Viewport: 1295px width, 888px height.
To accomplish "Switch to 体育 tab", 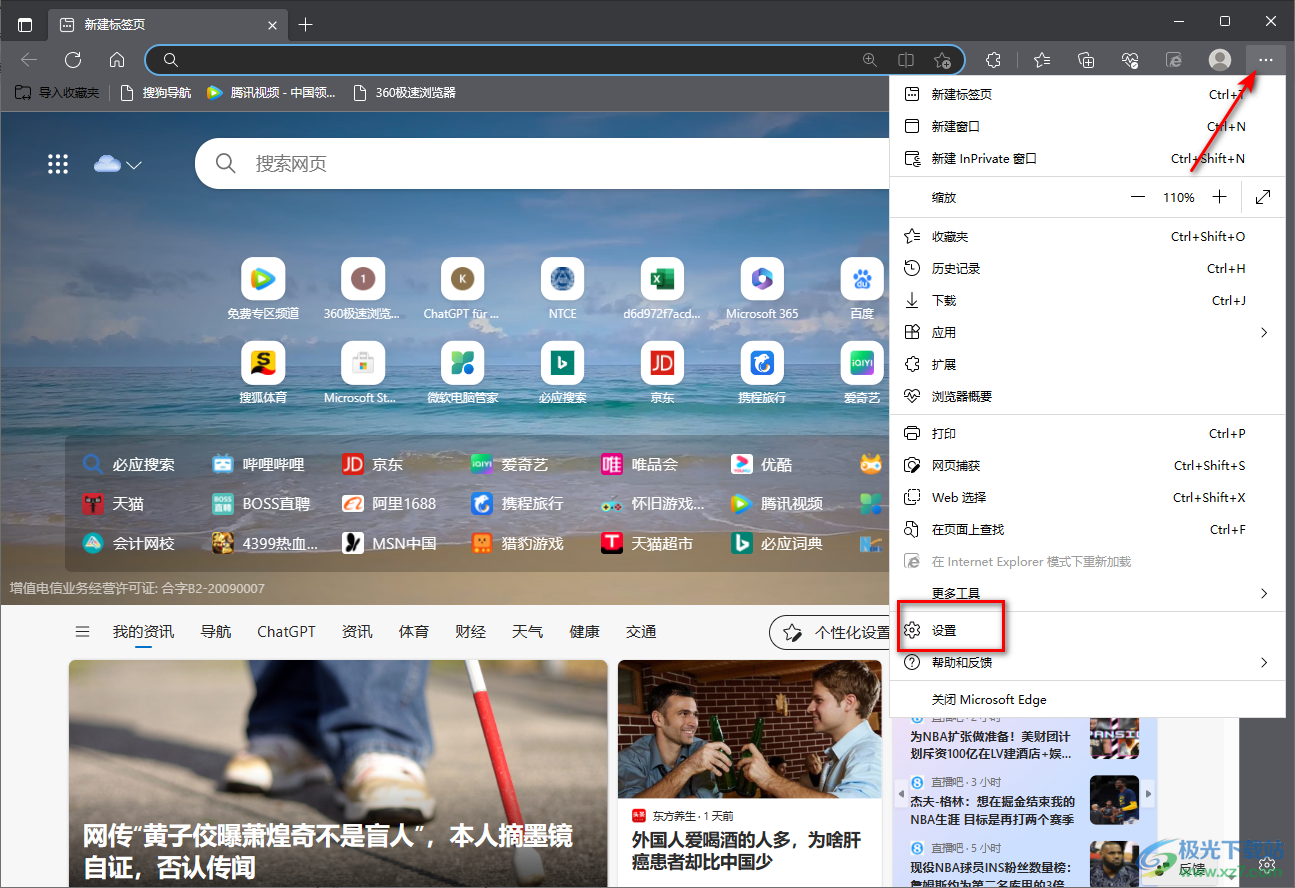I will [x=414, y=632].
